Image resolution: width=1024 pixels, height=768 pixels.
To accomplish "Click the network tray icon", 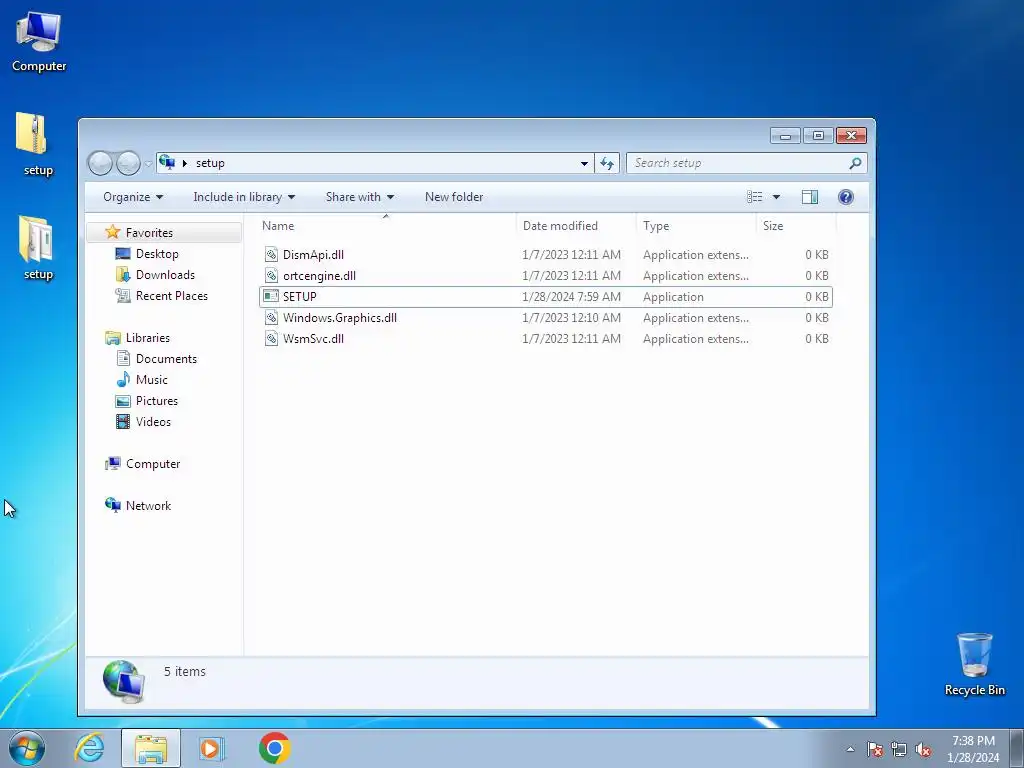I will pos(899,749).
